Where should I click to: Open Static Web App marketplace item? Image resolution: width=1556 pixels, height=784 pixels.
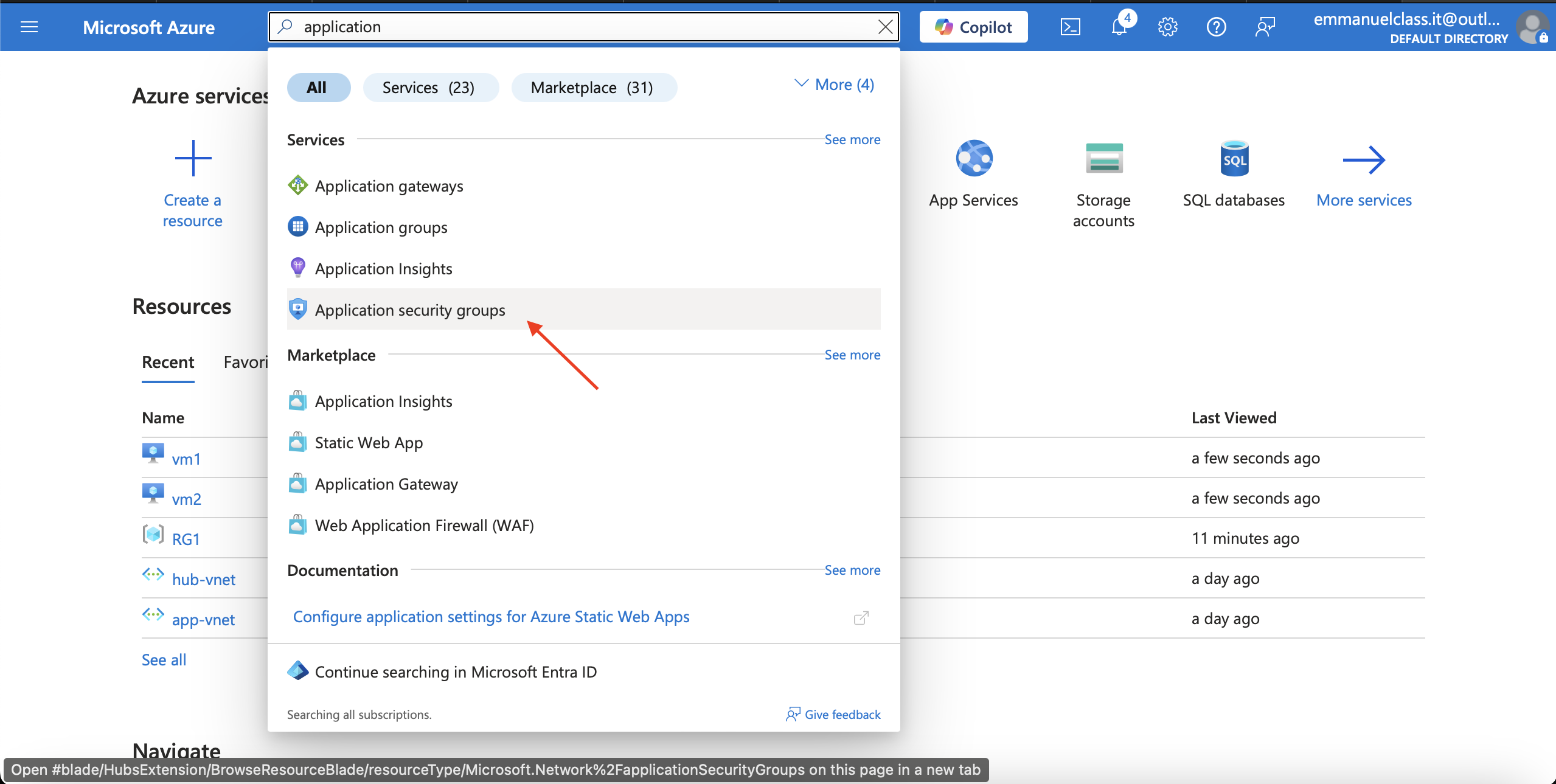tap(584, 443)
